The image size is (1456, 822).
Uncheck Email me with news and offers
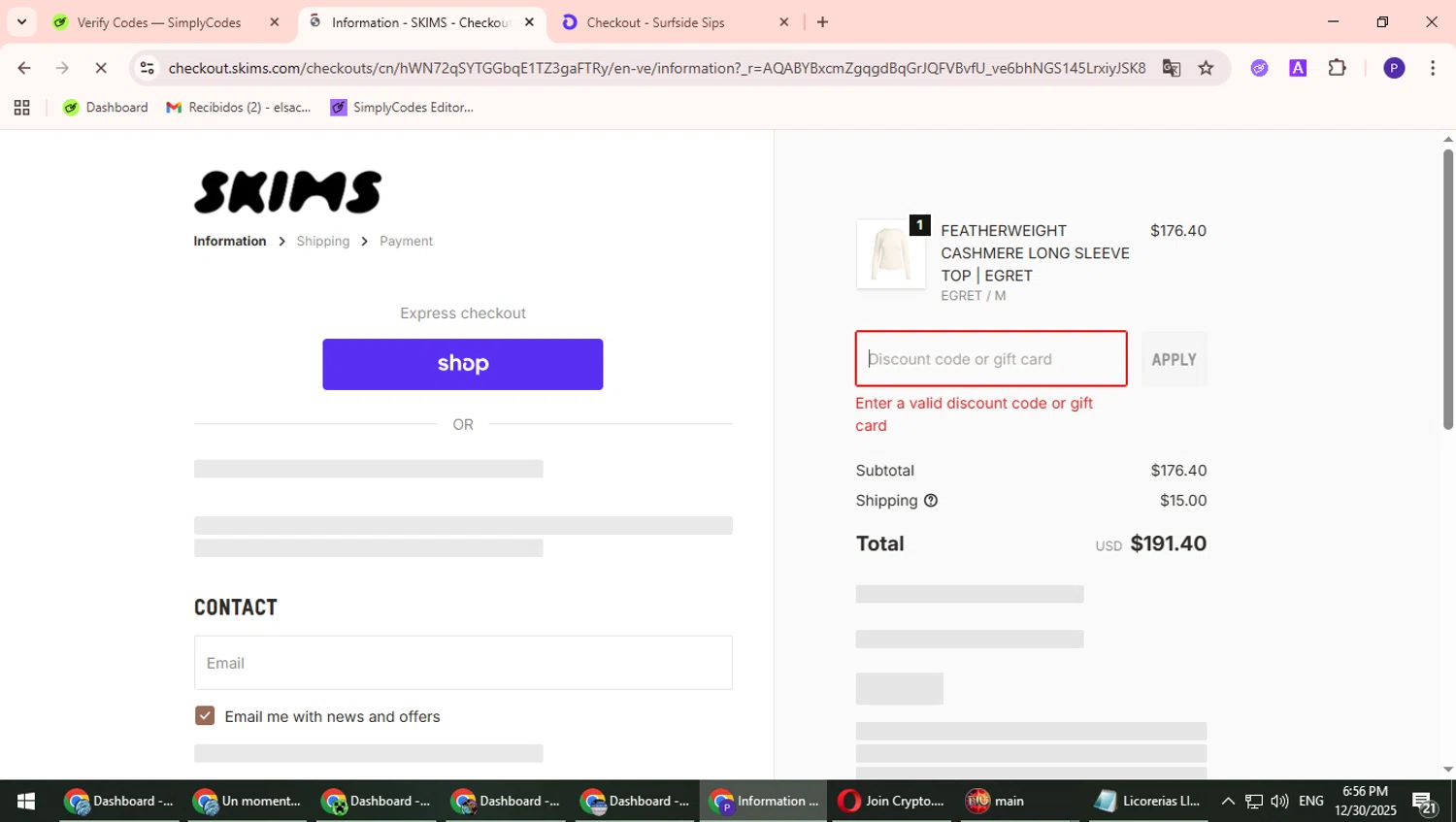(x=205, y=716)
